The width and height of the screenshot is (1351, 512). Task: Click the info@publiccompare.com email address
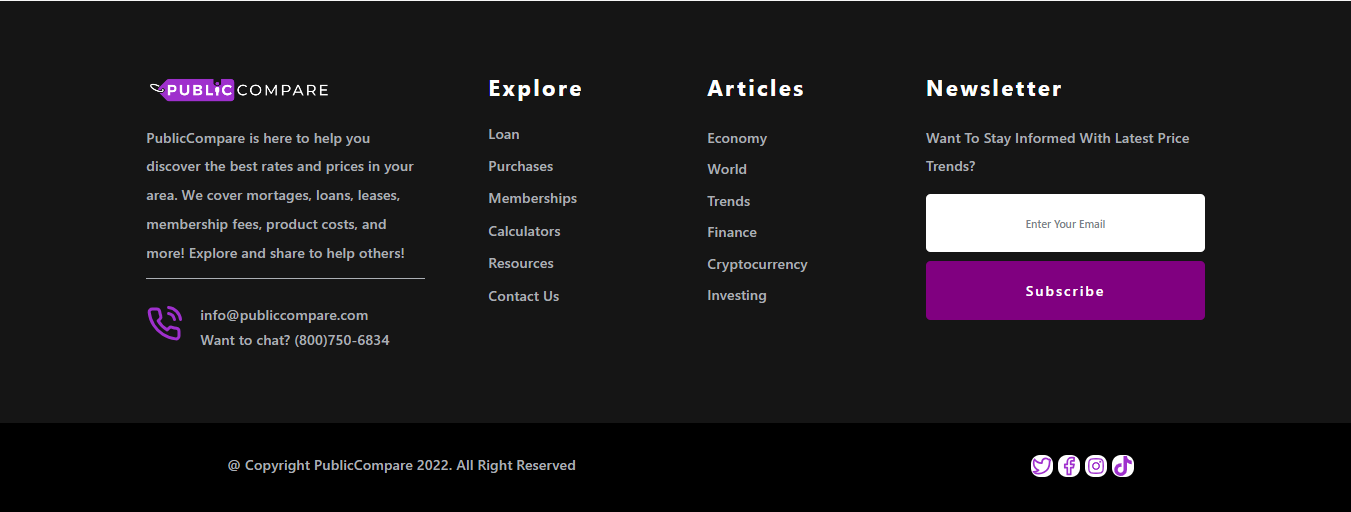(x=284, y=315)
